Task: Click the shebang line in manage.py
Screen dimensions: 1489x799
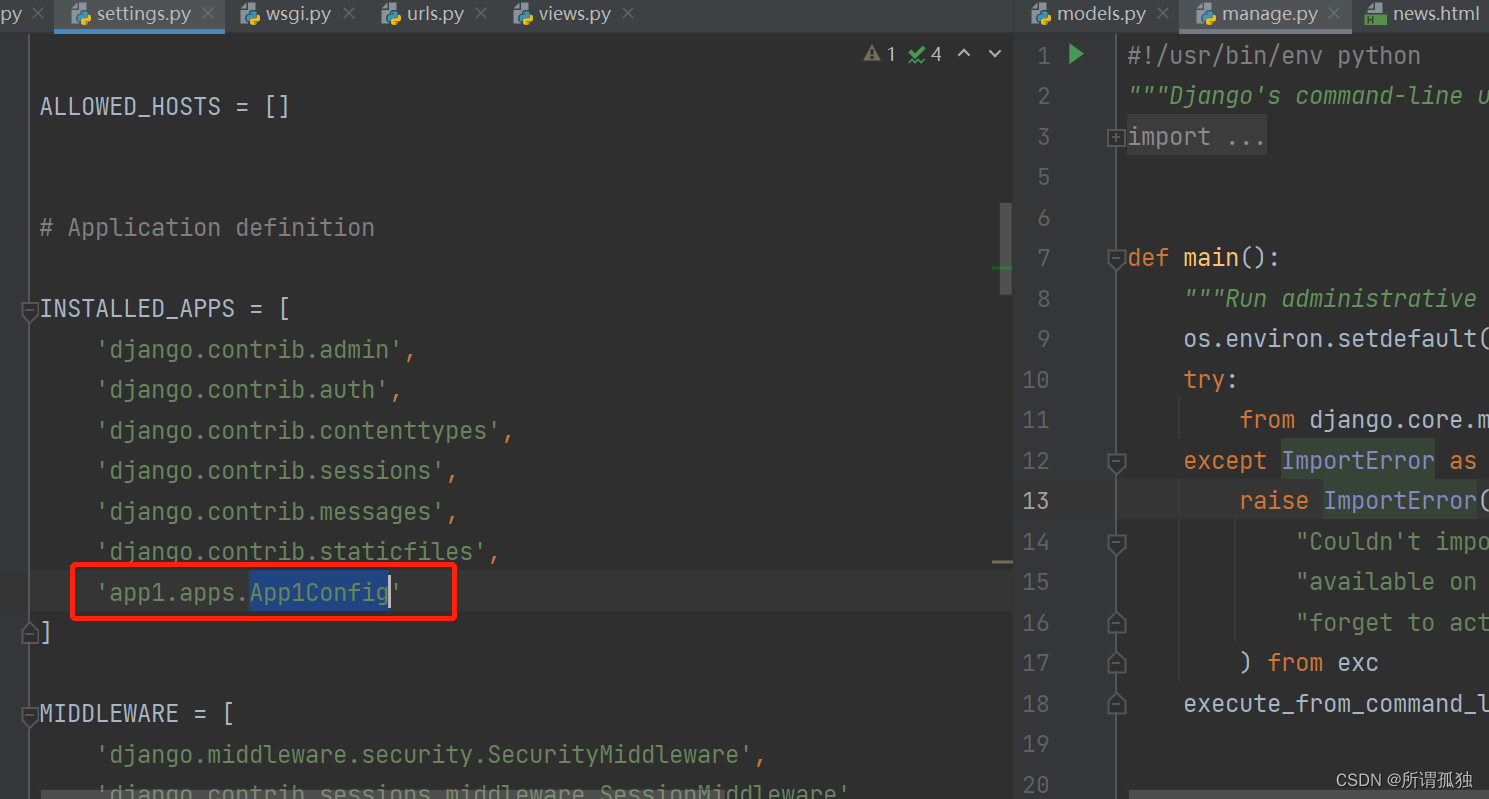Action: (1274, 56)
